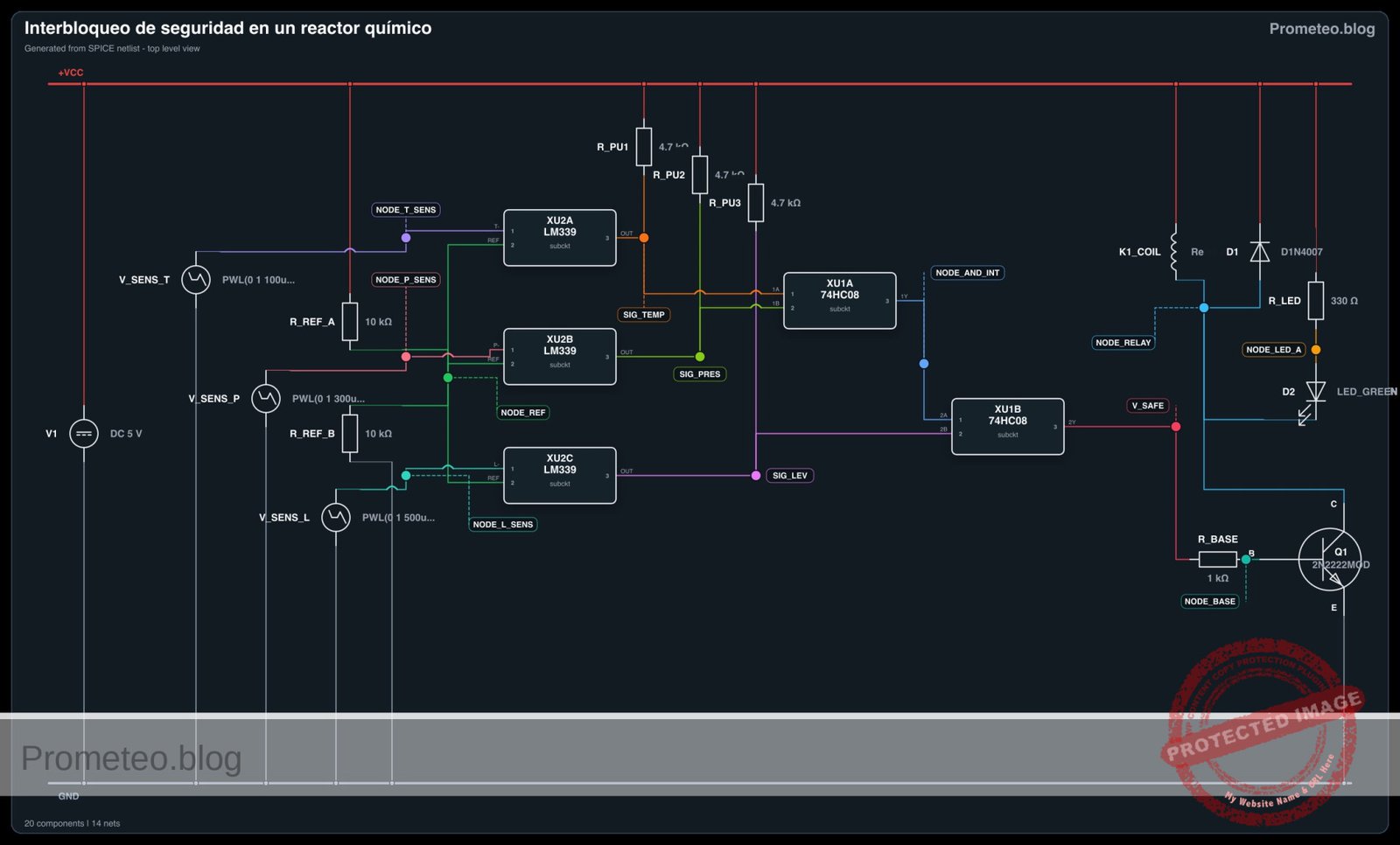Viewport: 1400px width, 845px height.
Task: Select the R_LED resistor symbol
Action: pyautogui.click(x=1316, y=301)
